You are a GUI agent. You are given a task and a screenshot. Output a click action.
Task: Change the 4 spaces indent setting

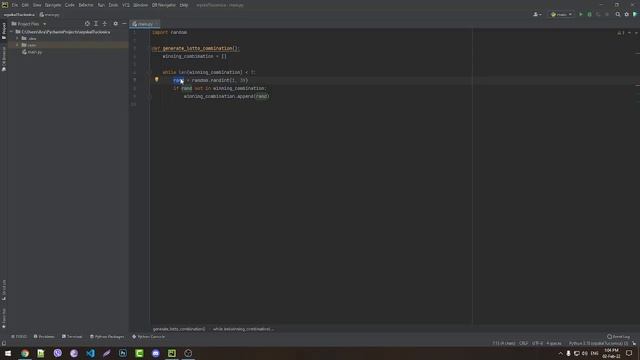[x=554, y=344]
